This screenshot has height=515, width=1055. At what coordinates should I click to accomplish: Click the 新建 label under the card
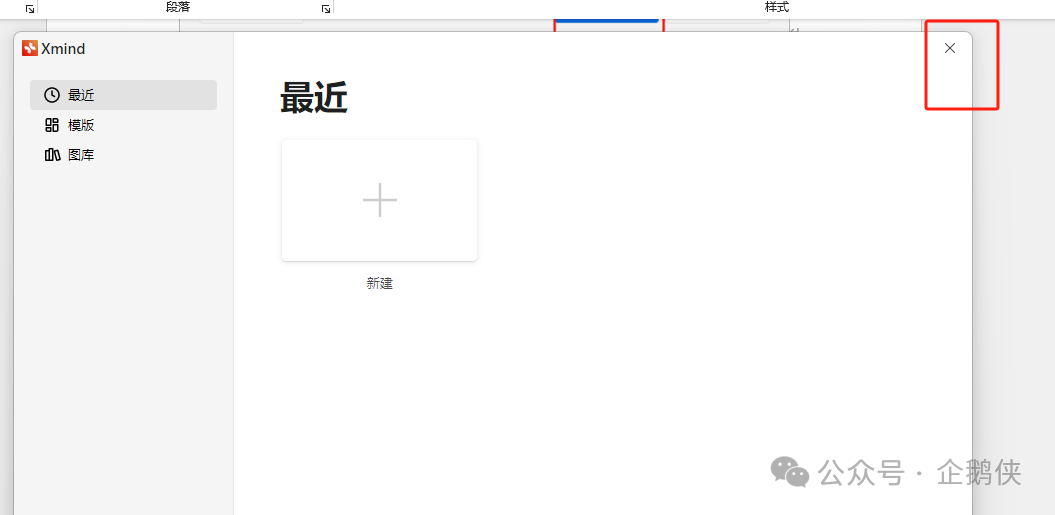point(379,283)
